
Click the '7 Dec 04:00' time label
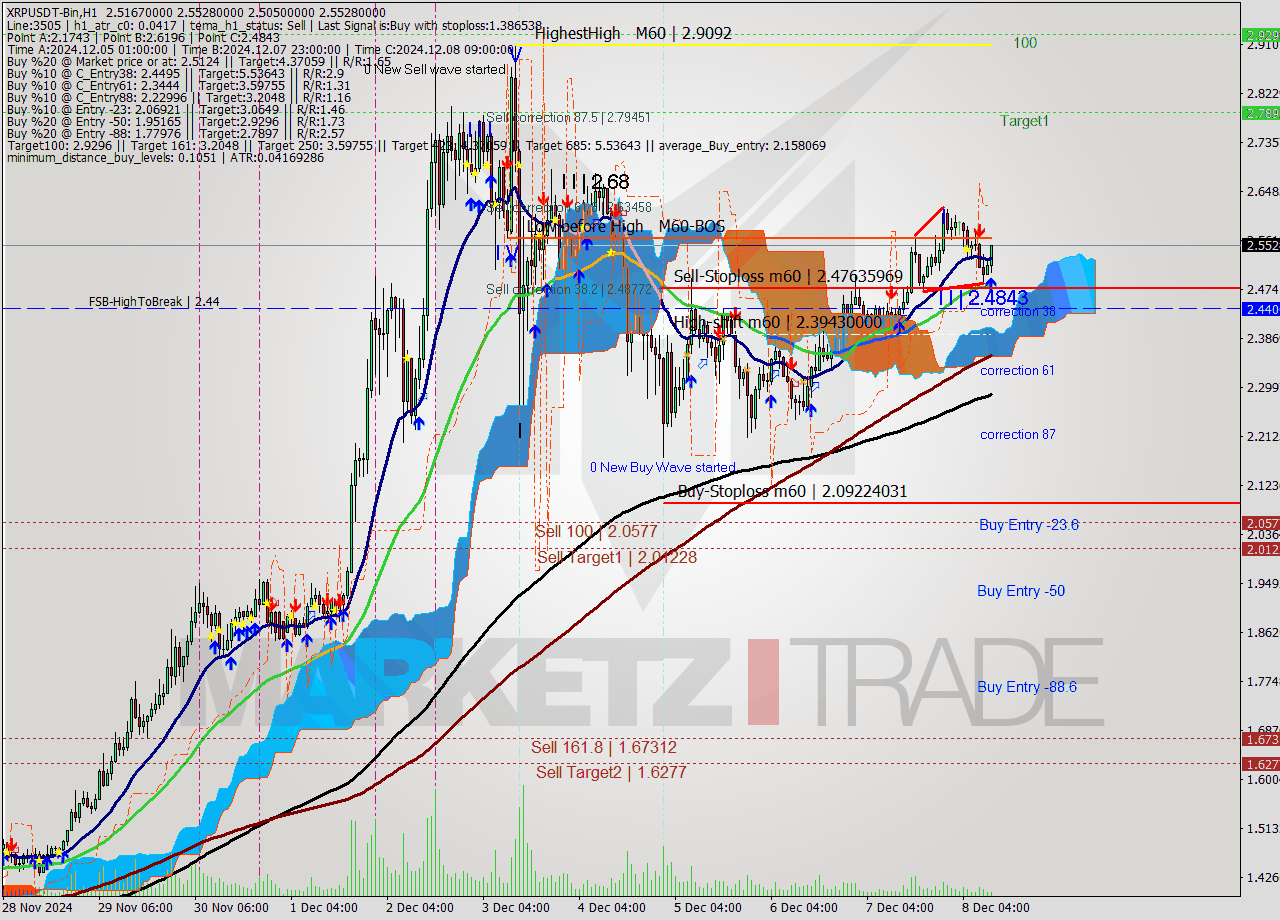pyautogui.click(x=899, y=907)
